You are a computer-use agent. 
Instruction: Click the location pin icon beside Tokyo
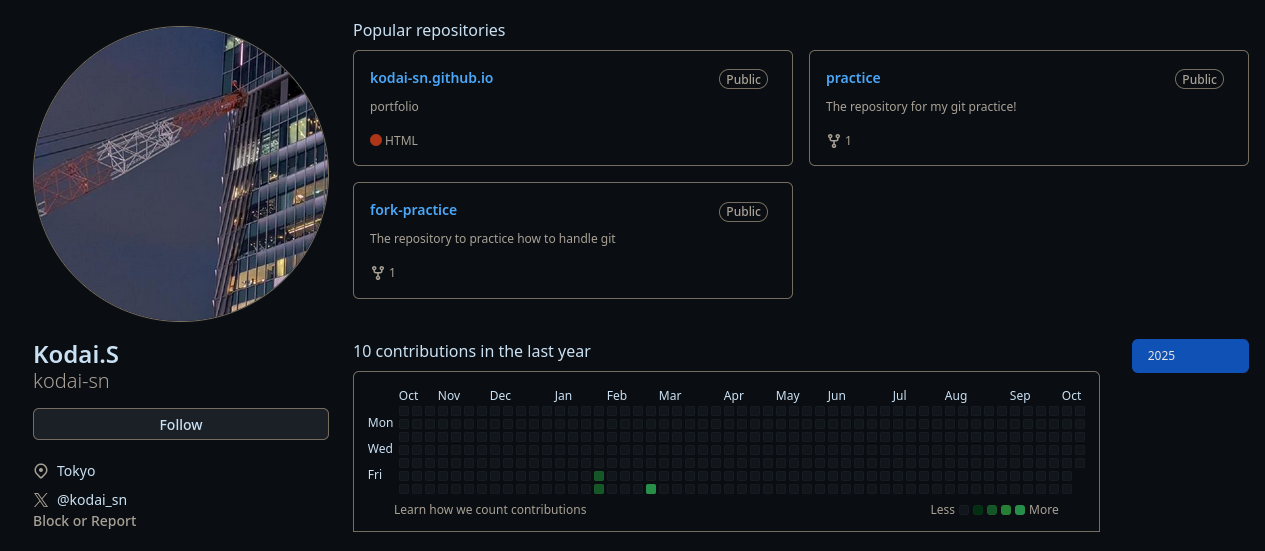41,471
